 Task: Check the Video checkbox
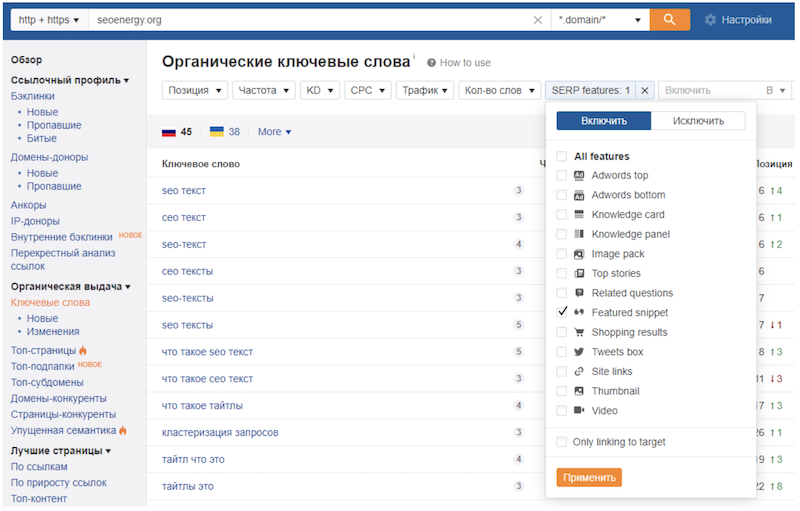click(x=562, y=411)
